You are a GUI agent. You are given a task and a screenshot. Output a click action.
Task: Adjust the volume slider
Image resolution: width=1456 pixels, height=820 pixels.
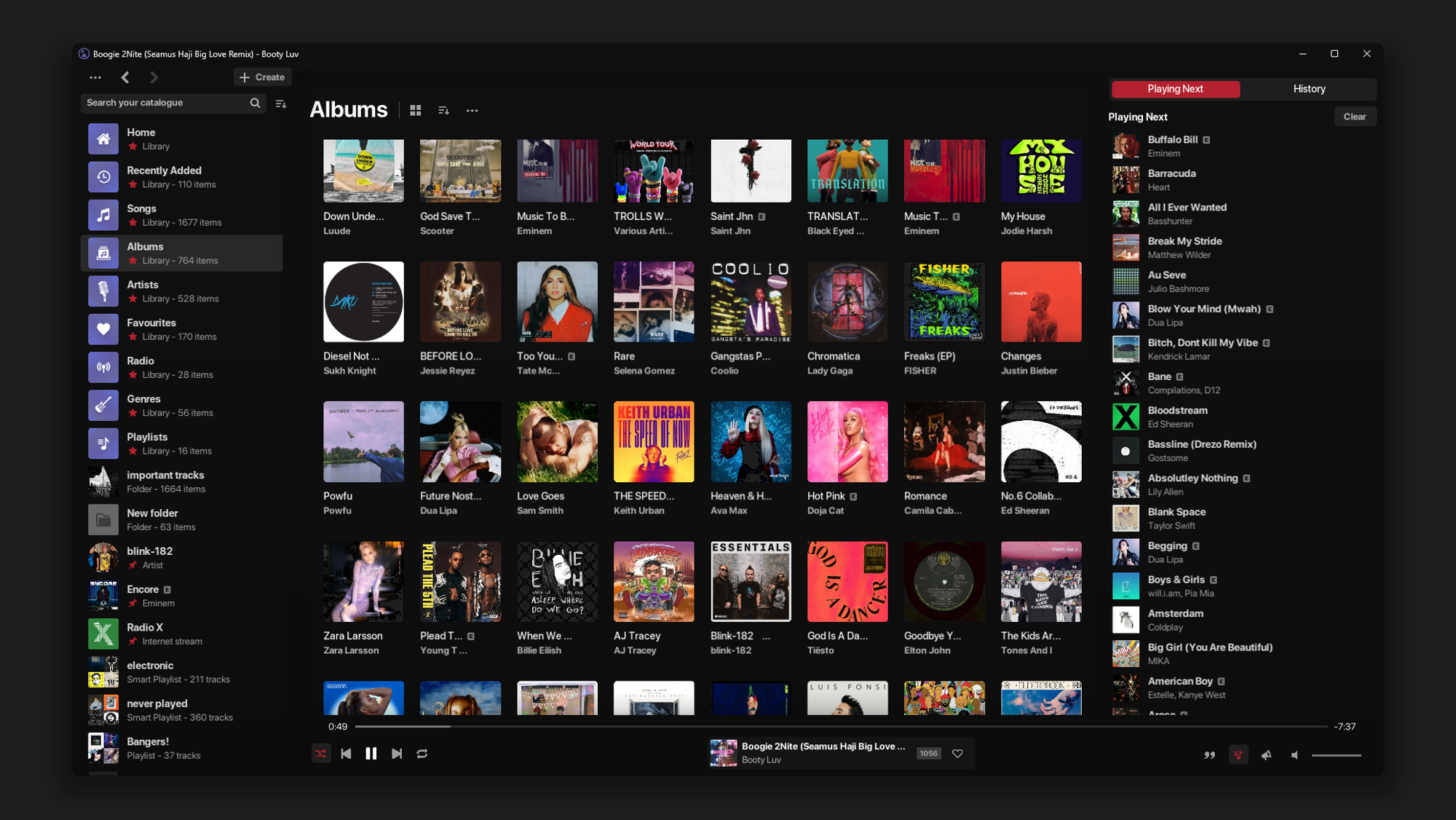click(1336, 755)
